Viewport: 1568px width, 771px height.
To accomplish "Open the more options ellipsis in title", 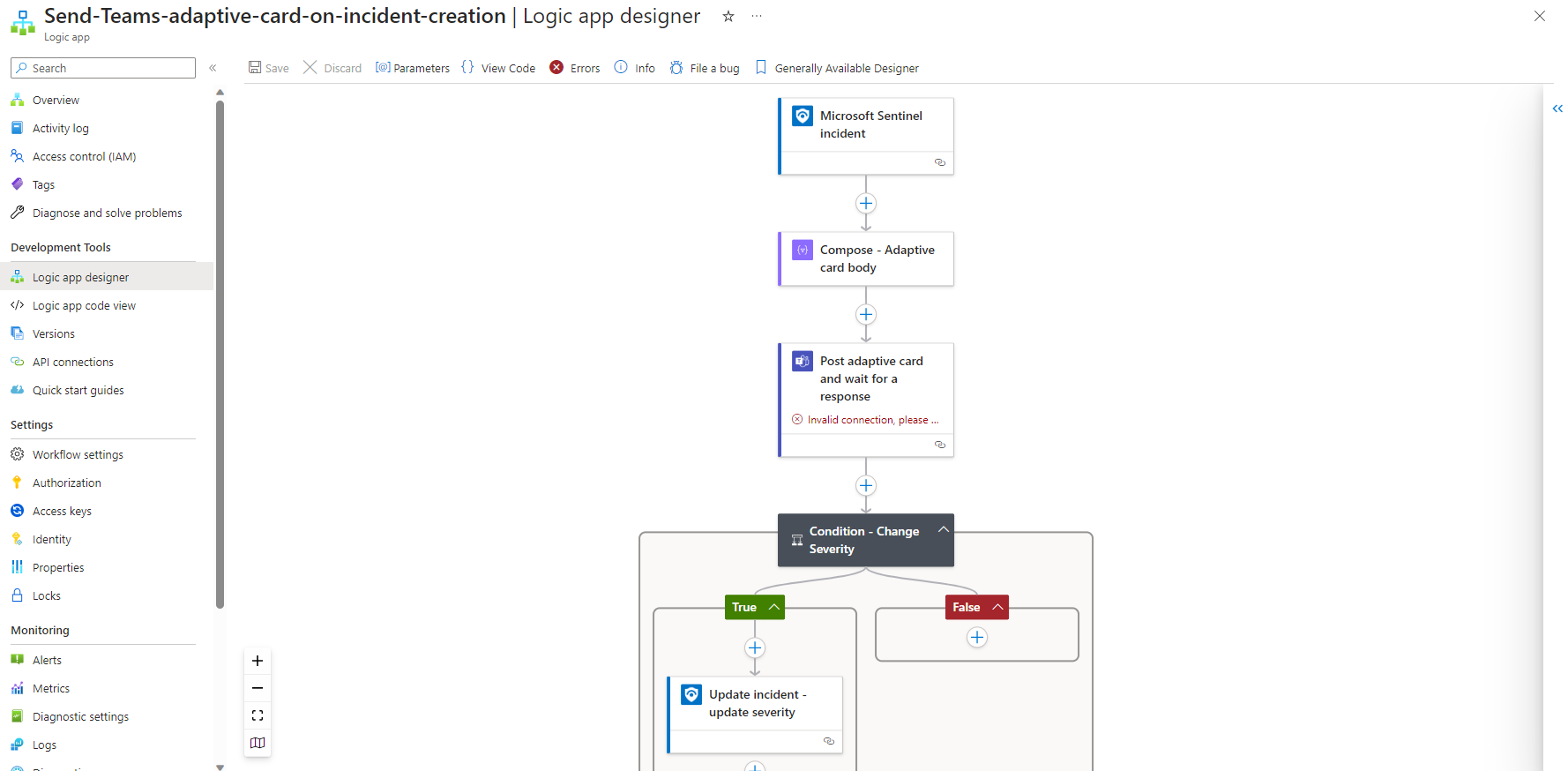I will point(757,16).
